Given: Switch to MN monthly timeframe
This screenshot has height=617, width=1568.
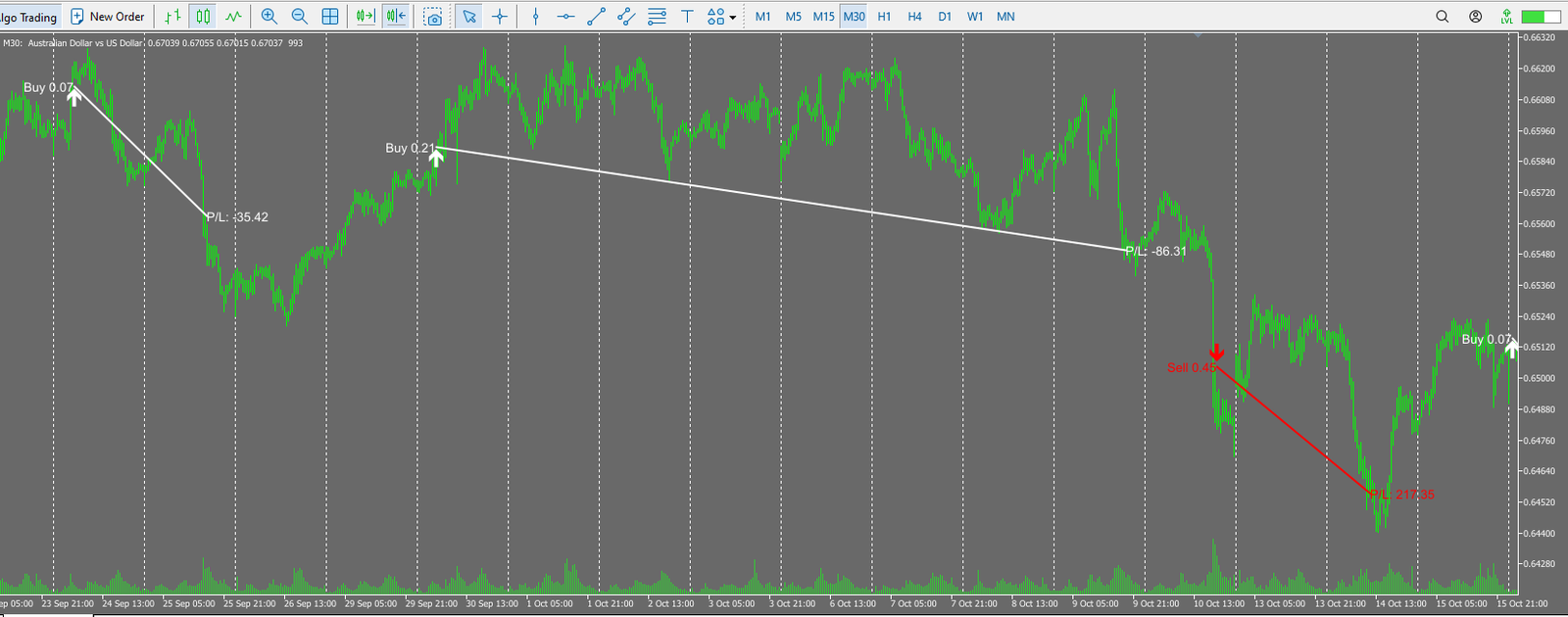Looking at the screenshot, I should pyautogui.click(x=1005, y=17).
